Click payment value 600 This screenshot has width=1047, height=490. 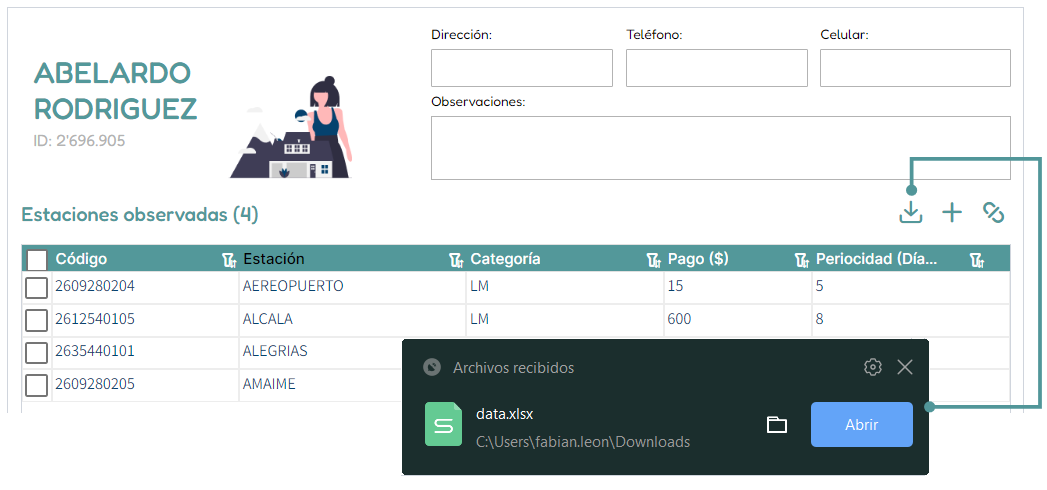679,319
